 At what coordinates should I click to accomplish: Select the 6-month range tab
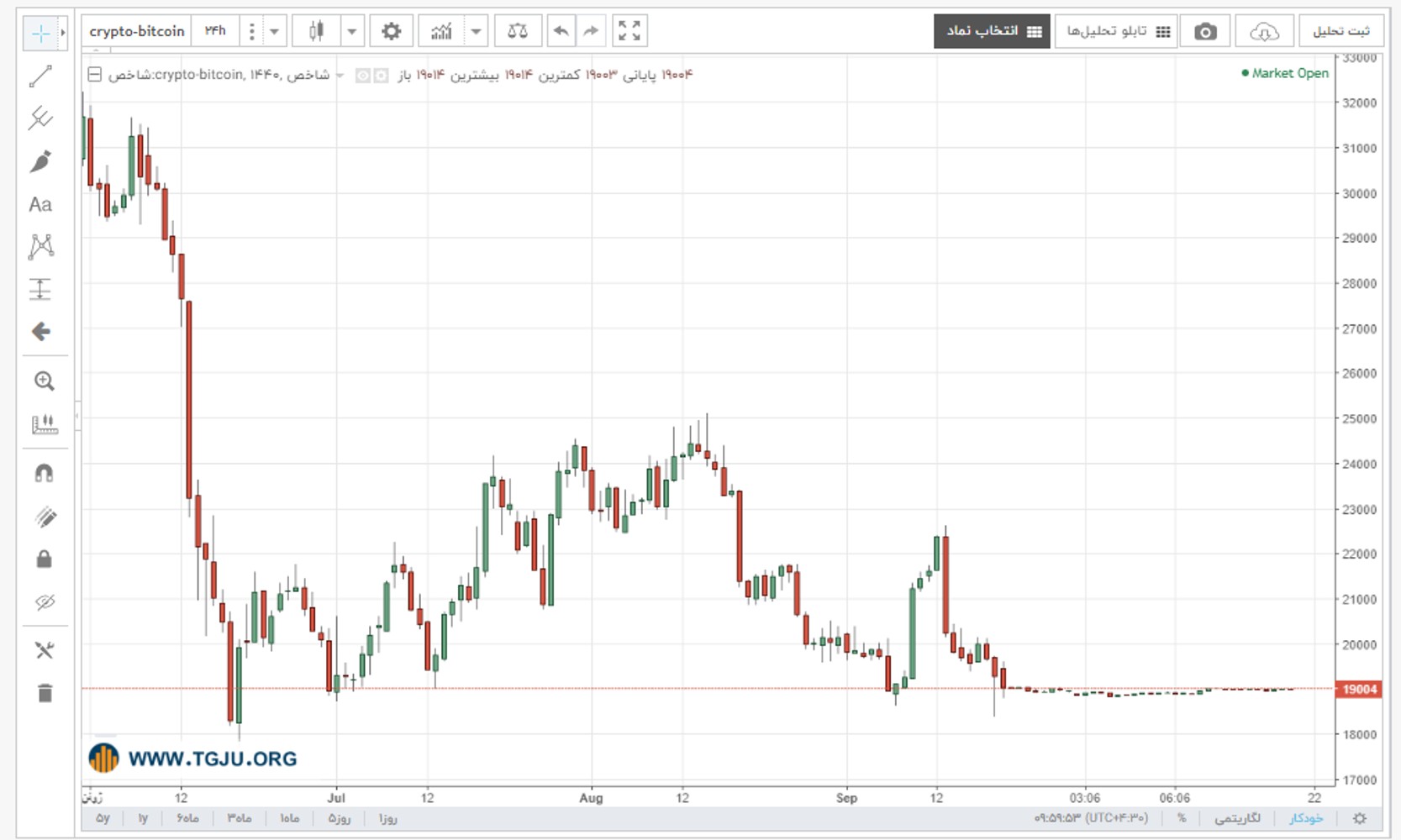187,818
